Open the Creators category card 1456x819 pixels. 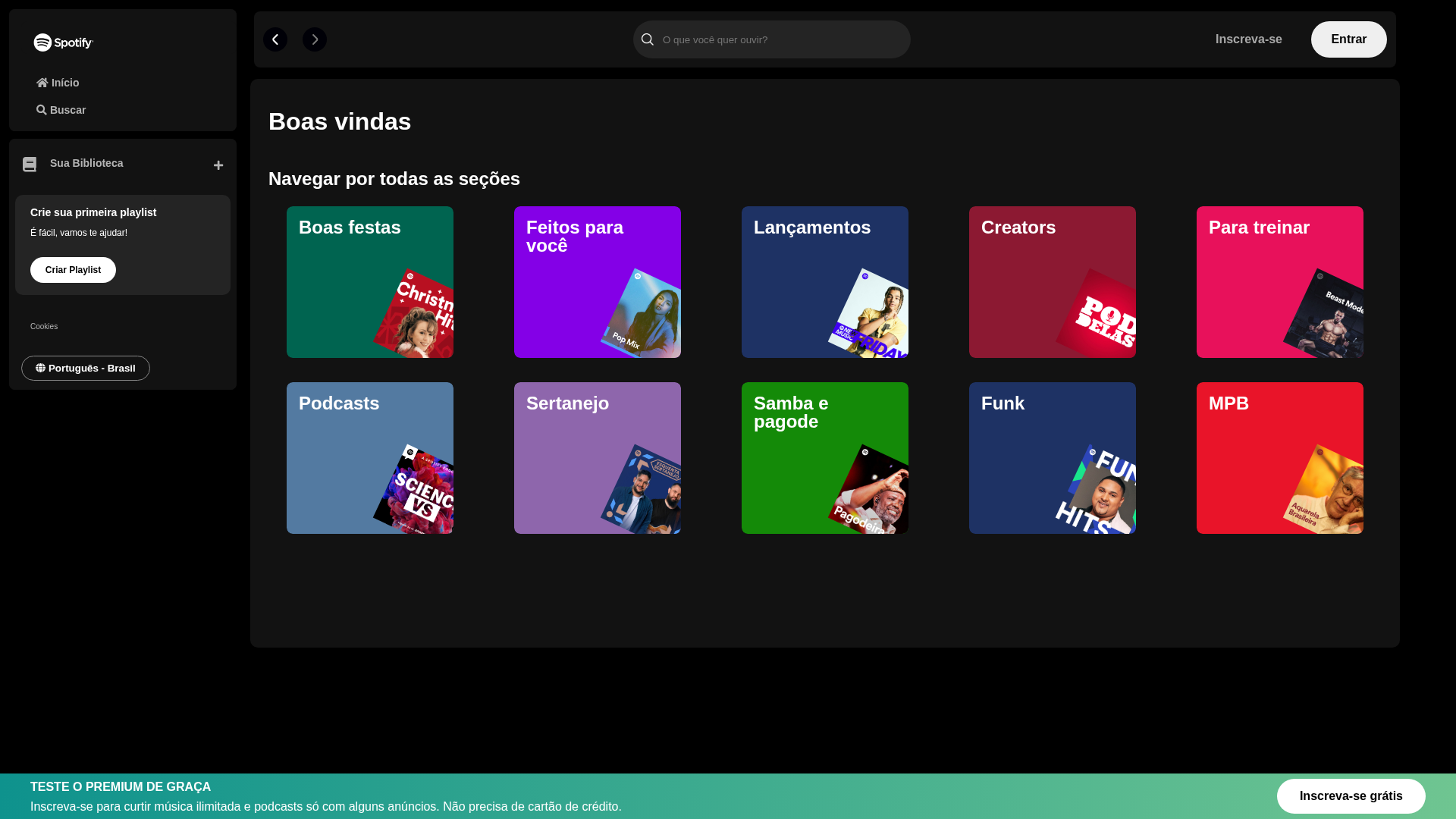pos(1053,282)
